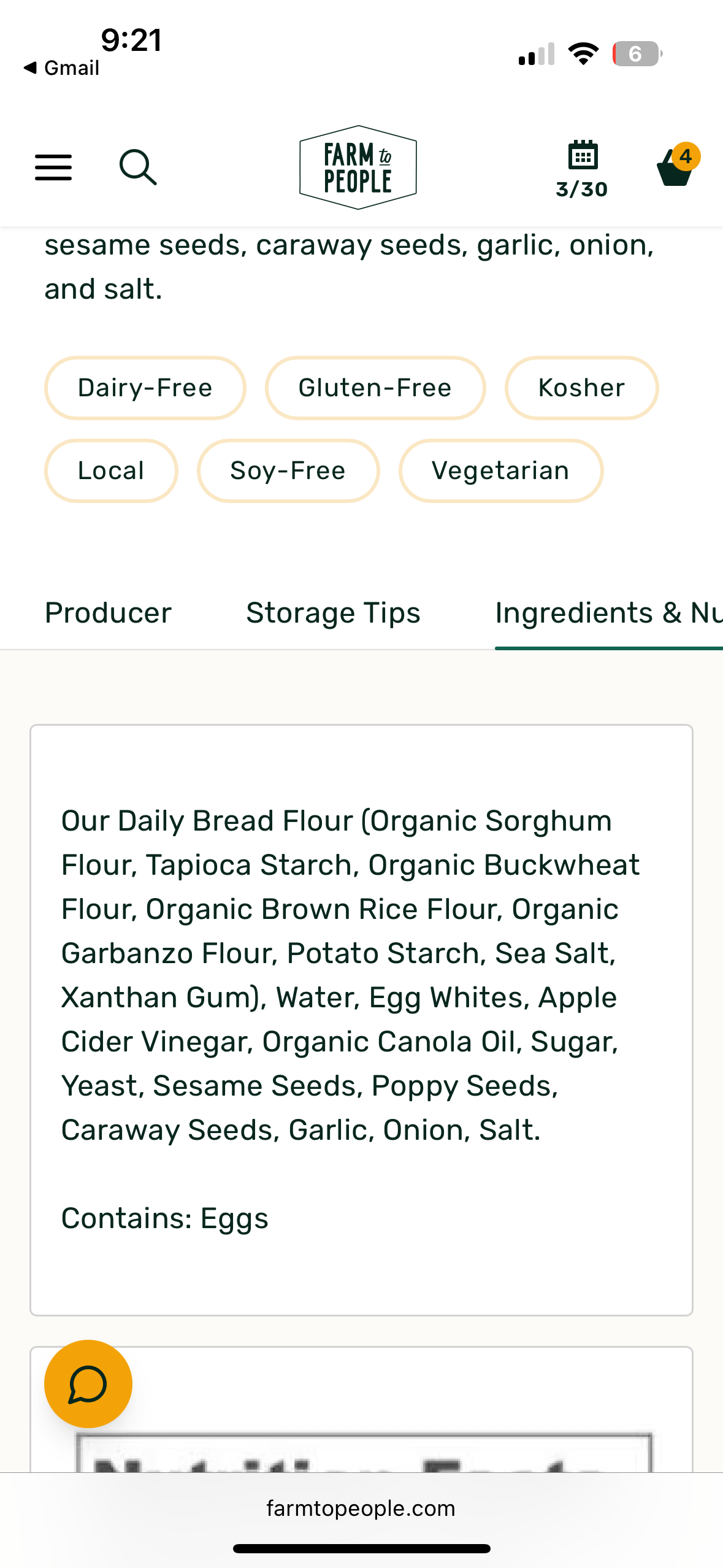
Task: Tap the search magnifier icon
Action: [137, 167]
